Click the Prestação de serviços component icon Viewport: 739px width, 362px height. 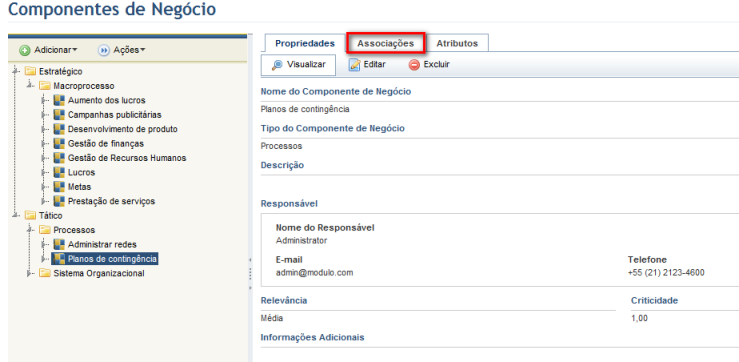tap(59, 201)
